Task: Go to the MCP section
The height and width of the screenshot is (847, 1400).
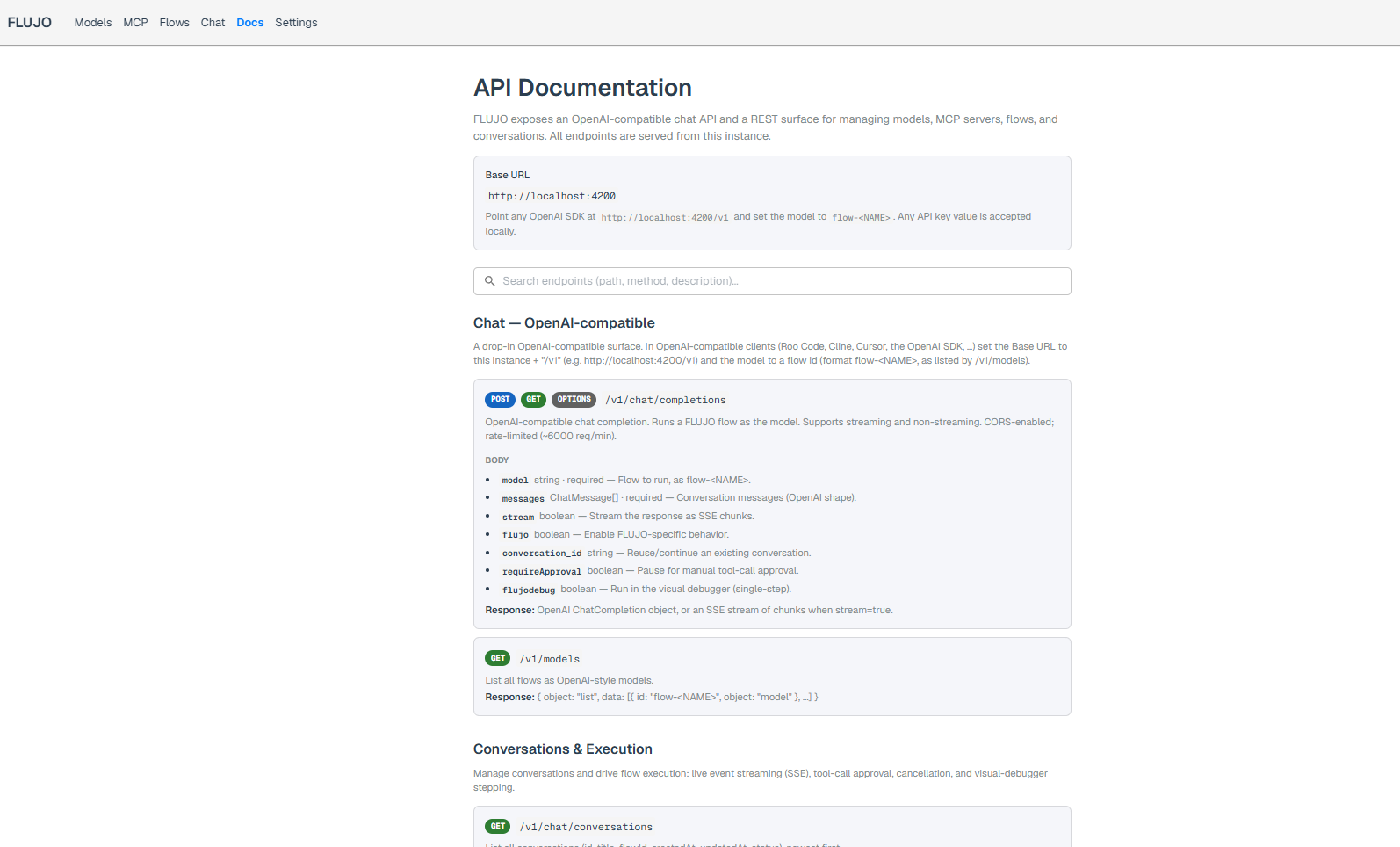Action: (x=135, y=23)
